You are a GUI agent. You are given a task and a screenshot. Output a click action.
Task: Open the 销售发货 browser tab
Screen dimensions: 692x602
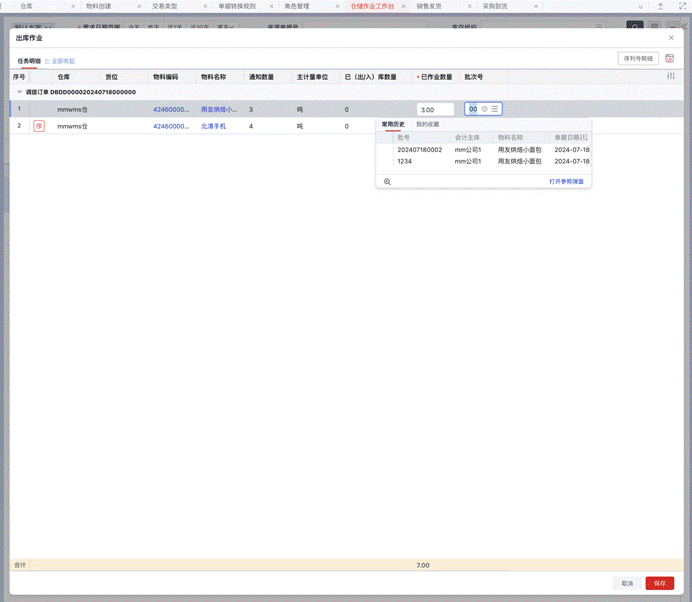(431, 6)
